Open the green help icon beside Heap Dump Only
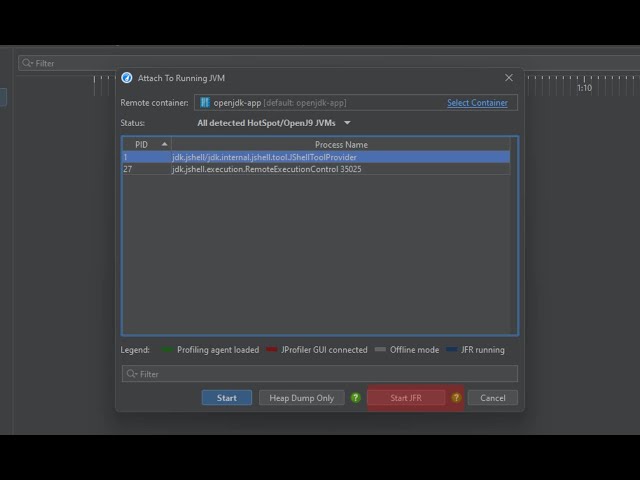 [356, 398]
